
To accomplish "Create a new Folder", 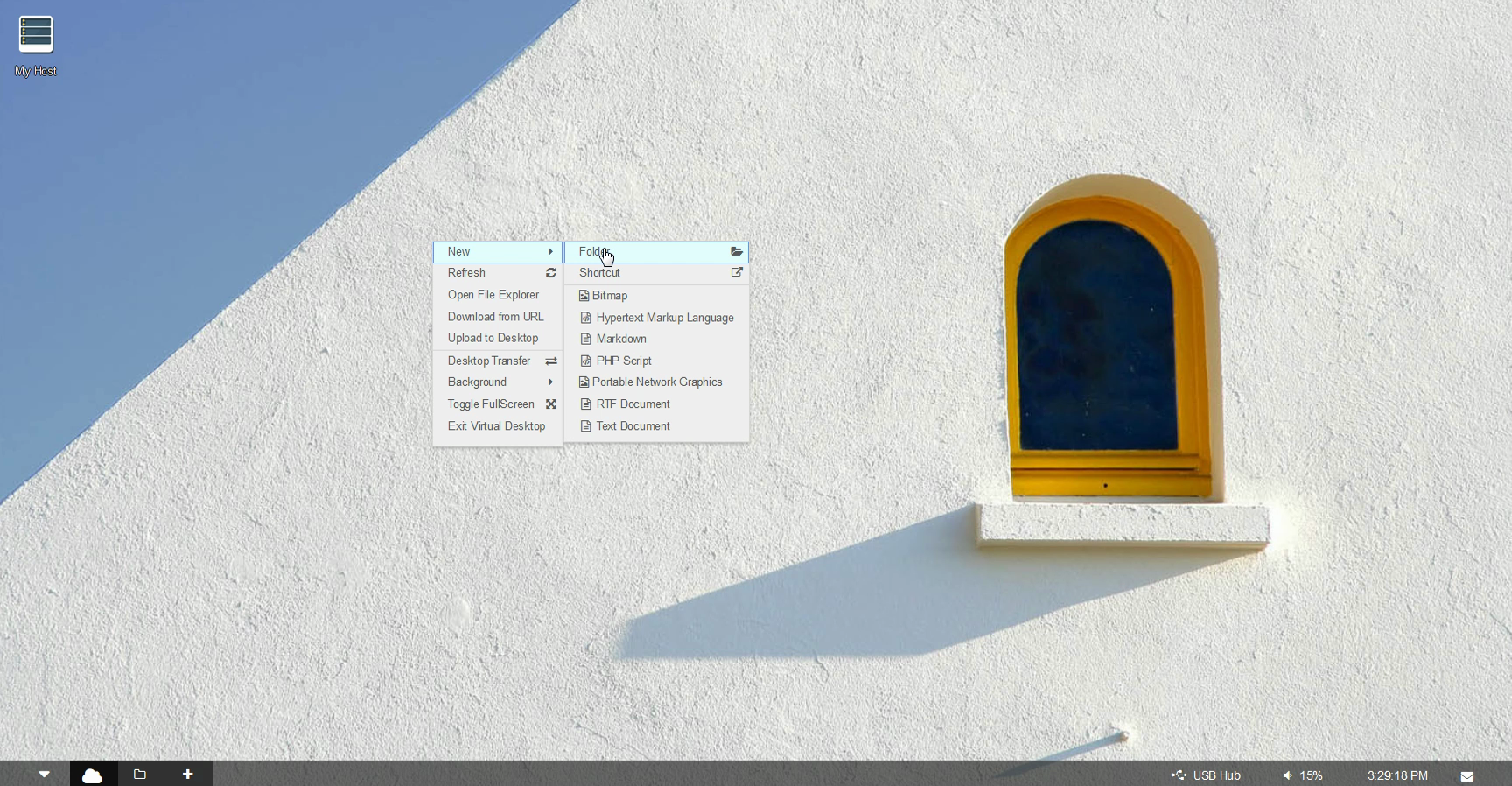I will 656,252.
